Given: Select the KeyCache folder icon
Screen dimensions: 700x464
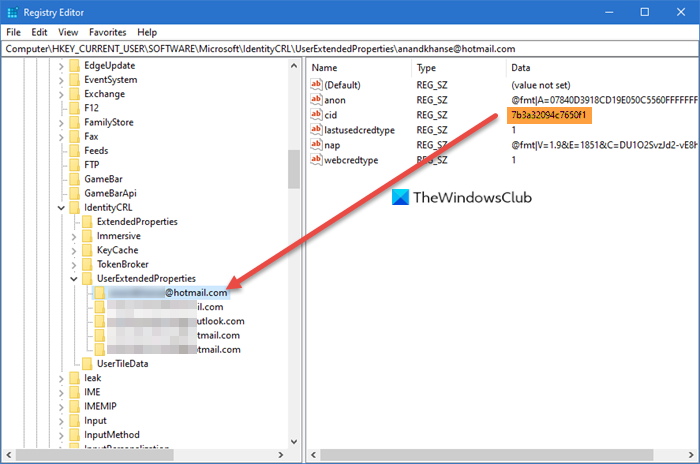Looking at the screenshot, I should [87, 250].
